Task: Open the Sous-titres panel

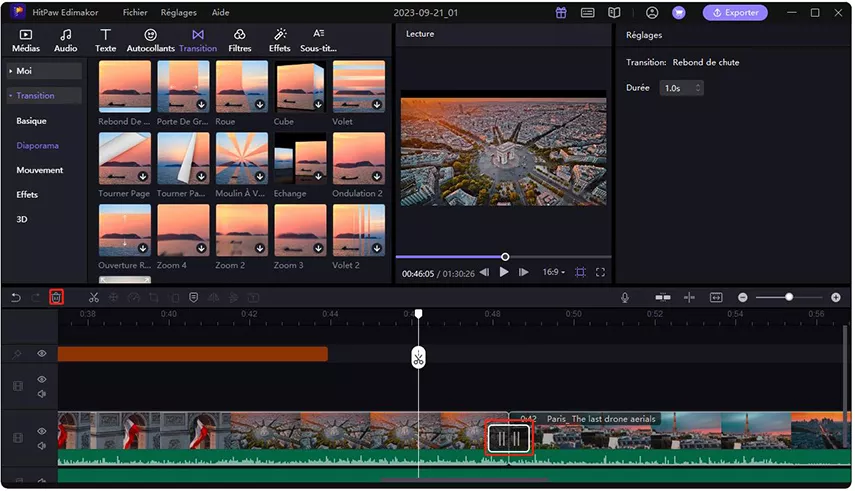Action: point(318,41)
